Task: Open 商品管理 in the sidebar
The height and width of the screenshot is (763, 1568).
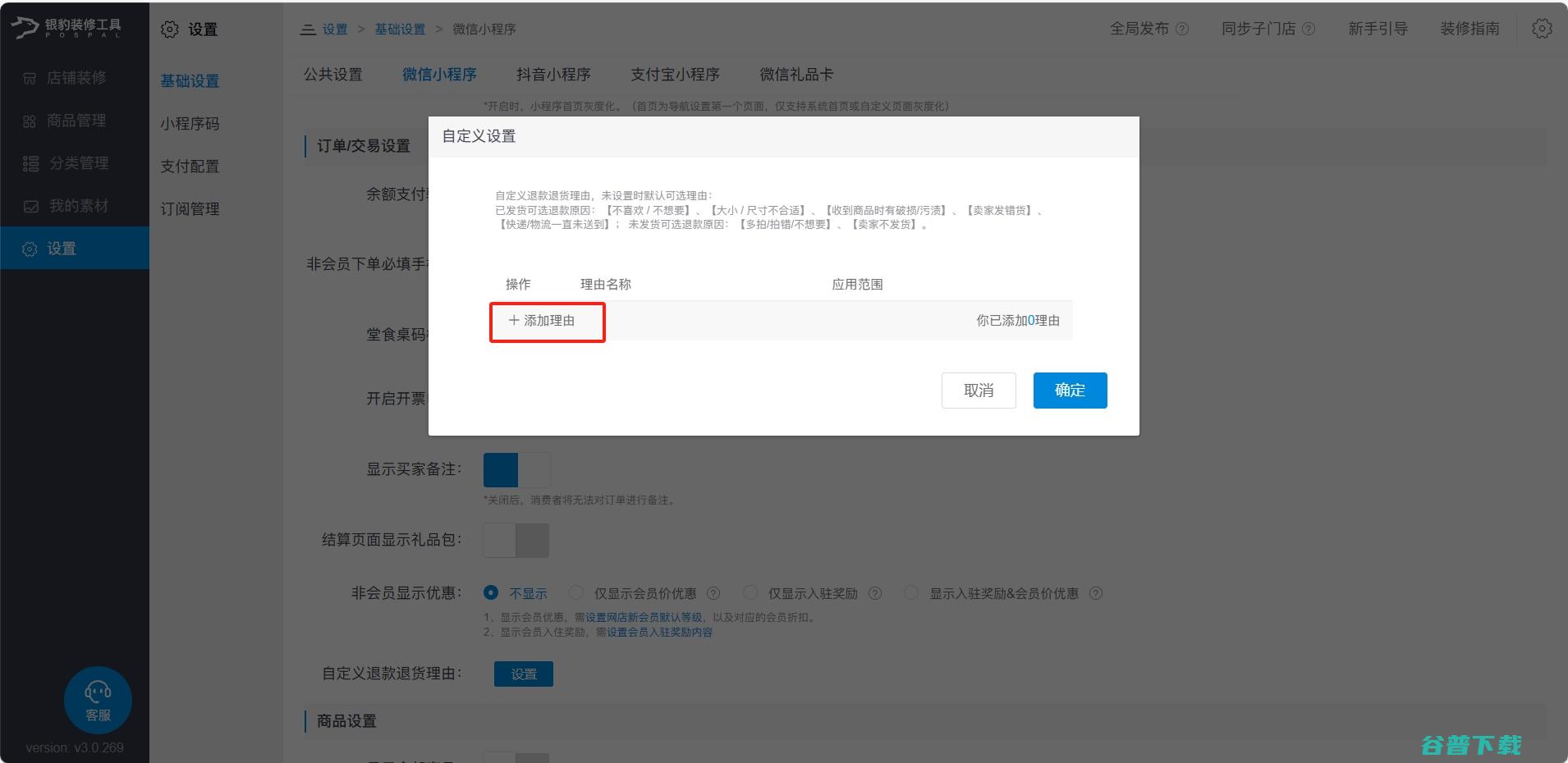Action: click(x=75, y=121)
